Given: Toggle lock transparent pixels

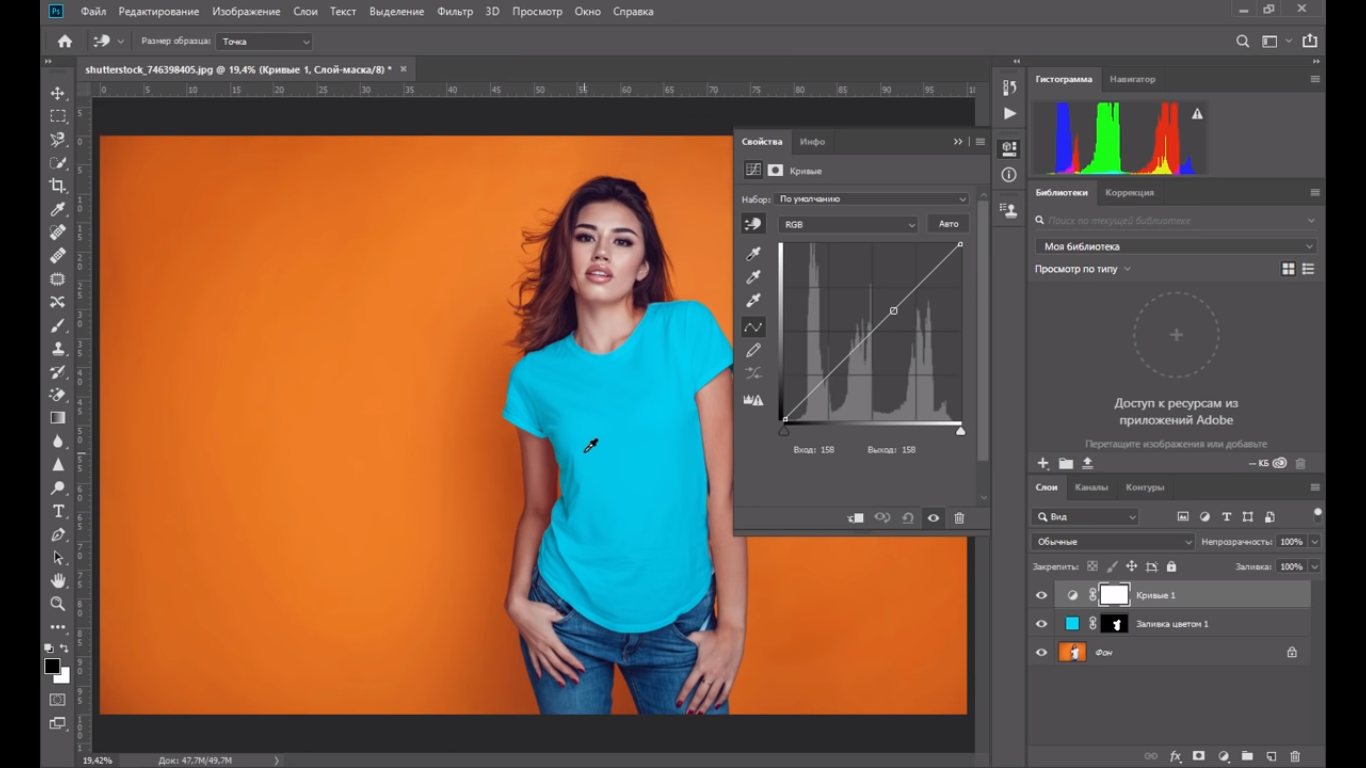Looking at the screenshot, I should pos(1092,567).
